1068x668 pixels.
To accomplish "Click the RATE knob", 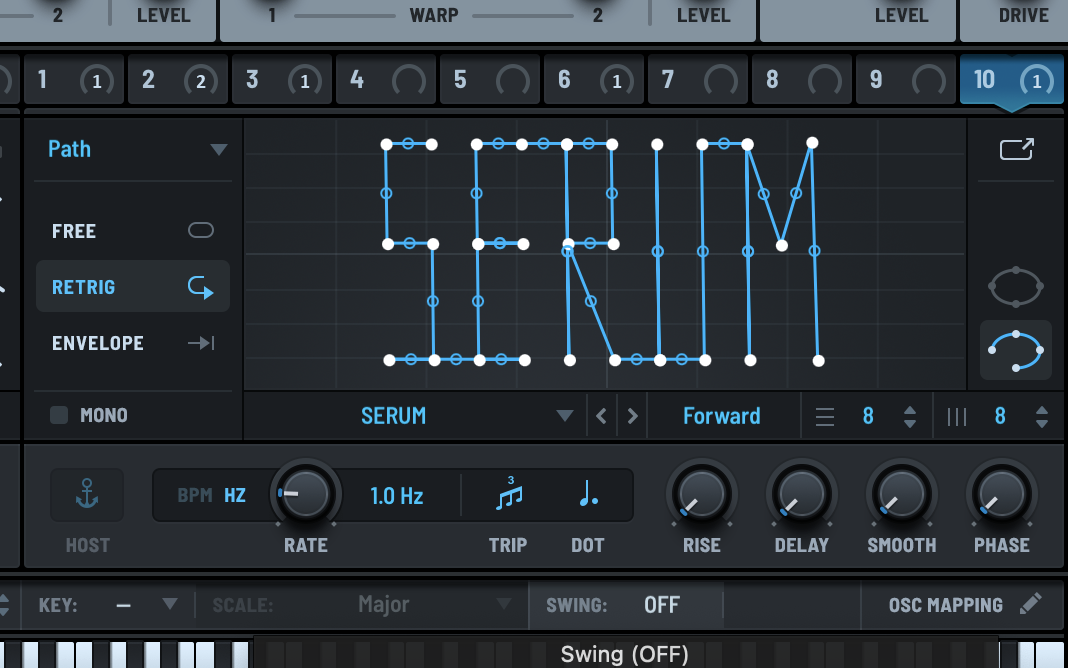I will (x=305, y=494).
